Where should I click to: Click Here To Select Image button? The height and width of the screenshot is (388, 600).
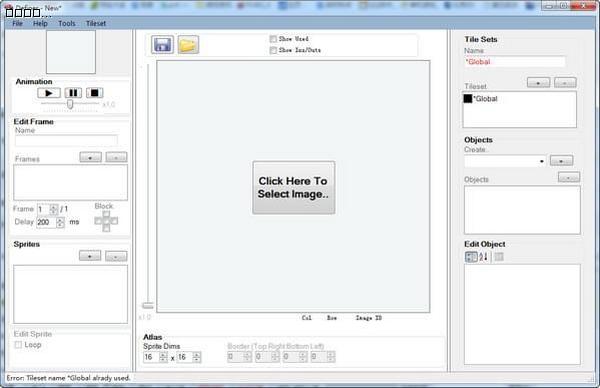point(293,187)
